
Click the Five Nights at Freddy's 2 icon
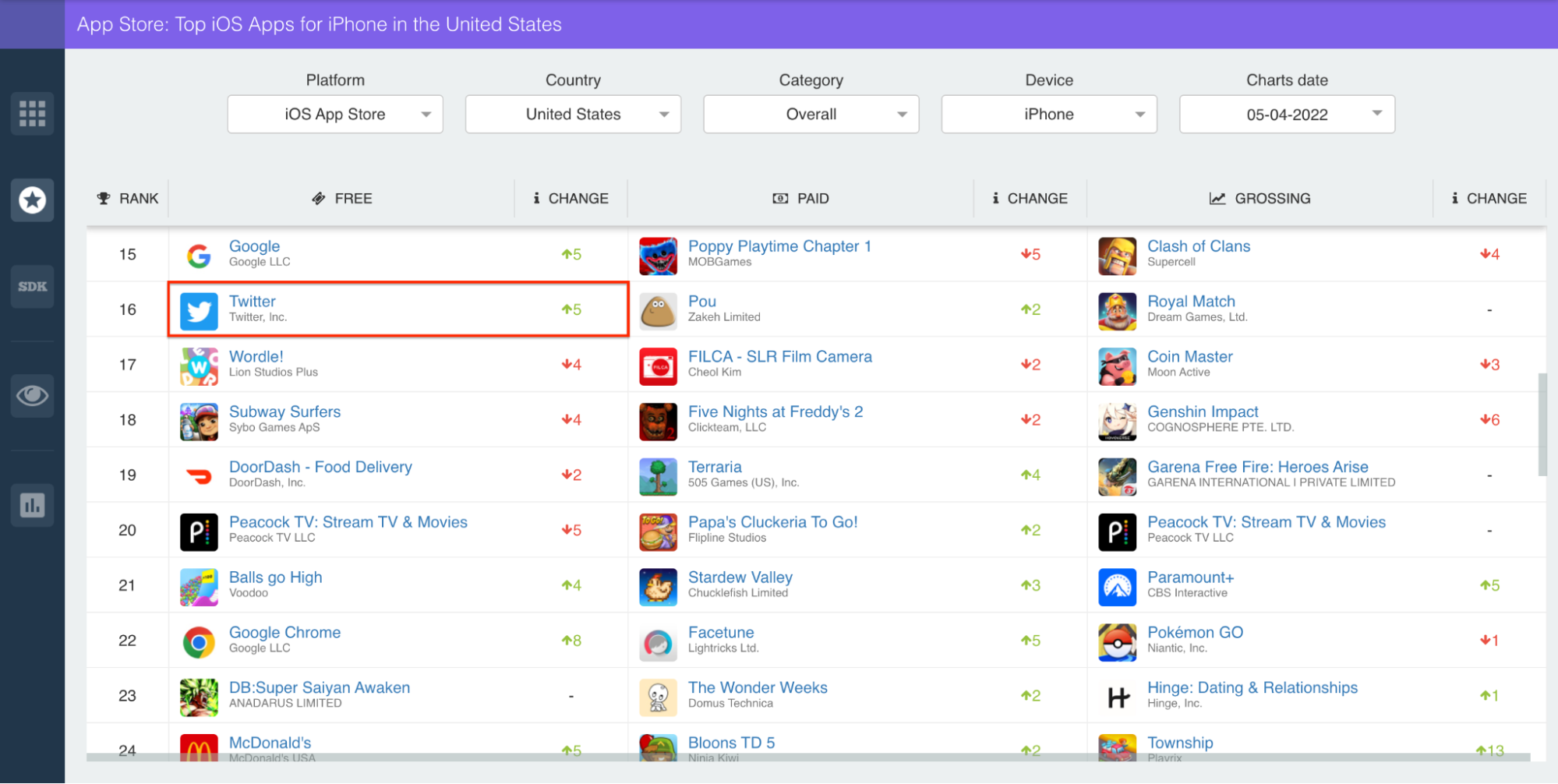658,421
